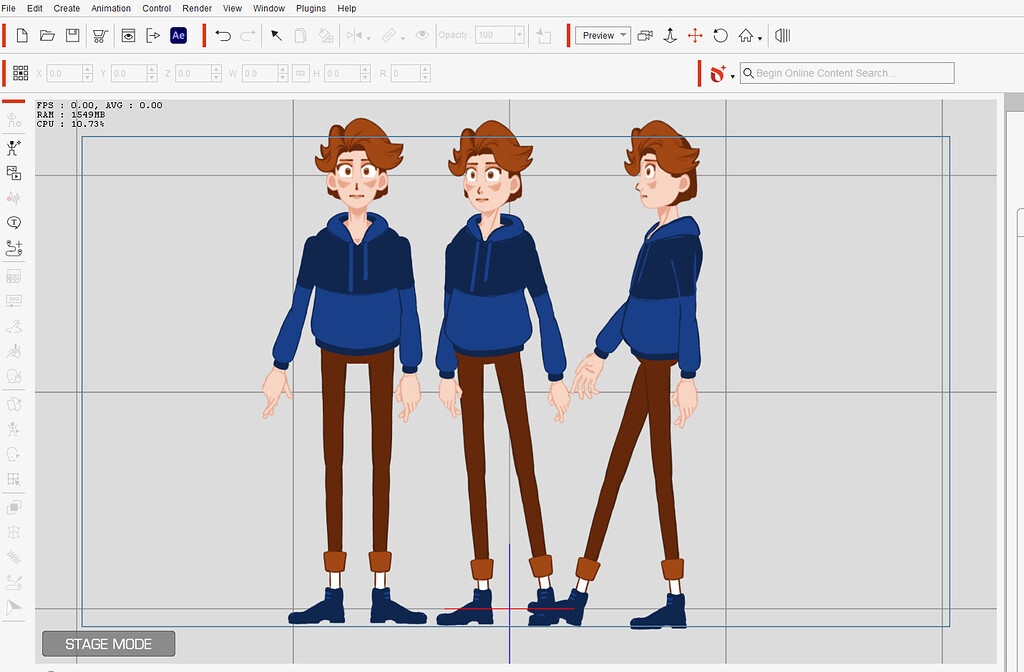Open the Control menu
The height and width of the screenshot is (672, 1024).
[x=157, y=8]
